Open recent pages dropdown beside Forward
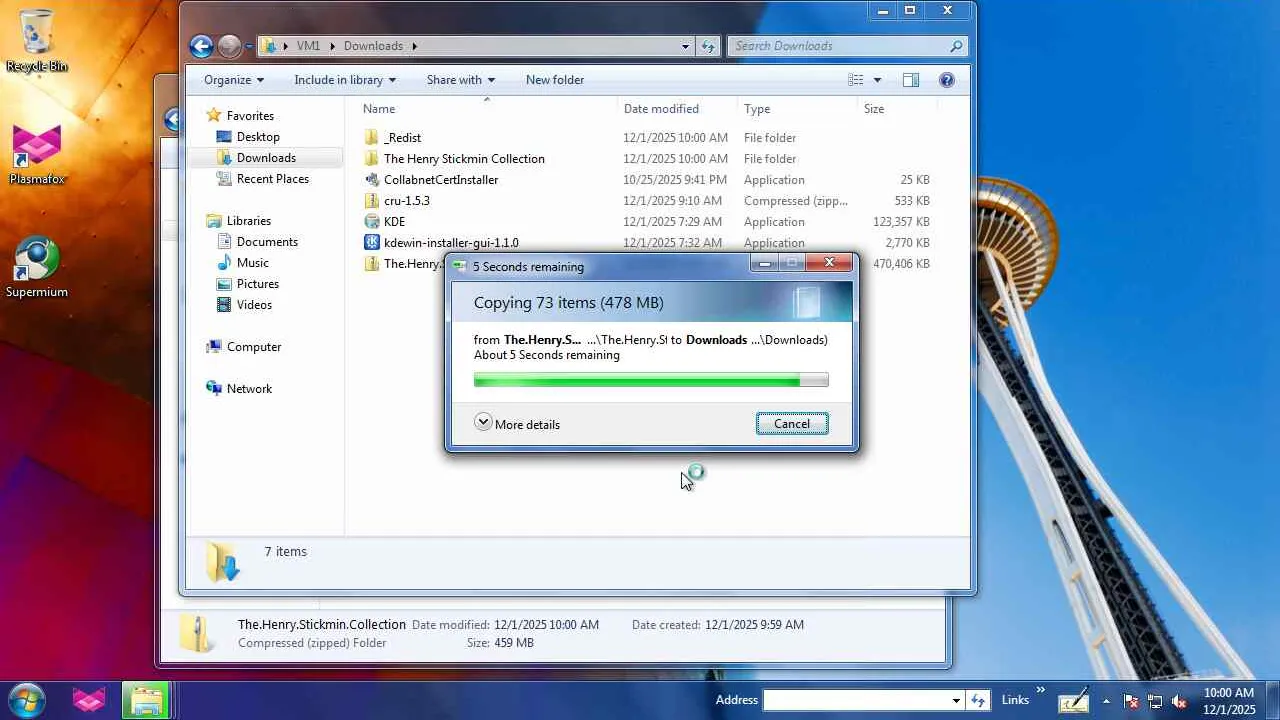Image resolution: width=1280 pixels, height=720 pixels. (249, 46)
